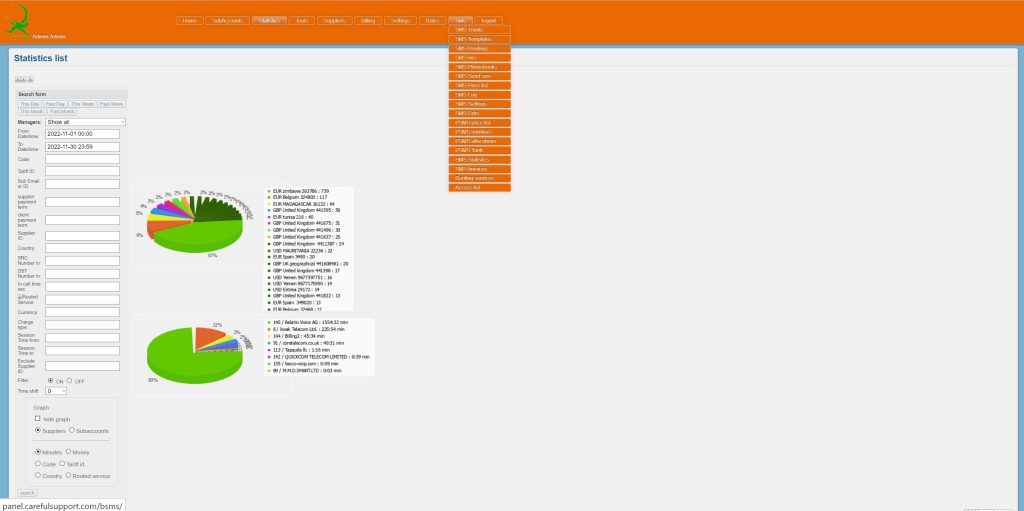Click the Past Day quick filter
This screenshot has height=511, width=1024.
(x=56, y=104)
